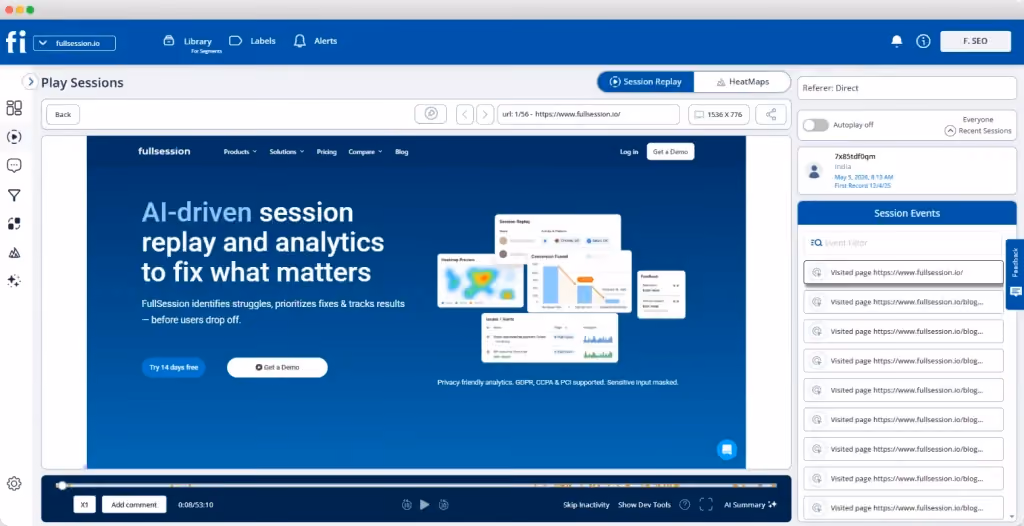Click the help question mark in player bar
The image size is (1024, 526).
(x=684, y=504)
